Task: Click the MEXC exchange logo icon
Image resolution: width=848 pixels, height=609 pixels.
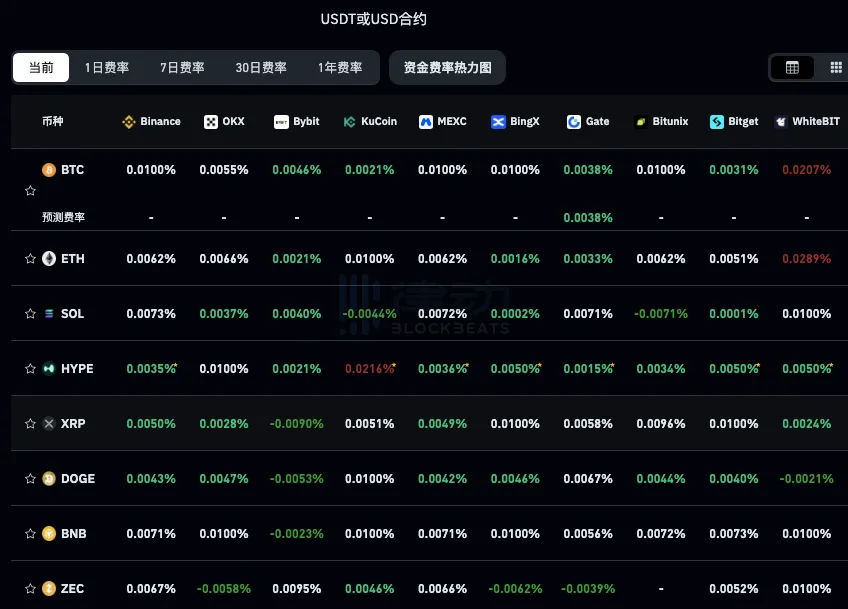Action: pyautogui.click(x=426, y=122)
